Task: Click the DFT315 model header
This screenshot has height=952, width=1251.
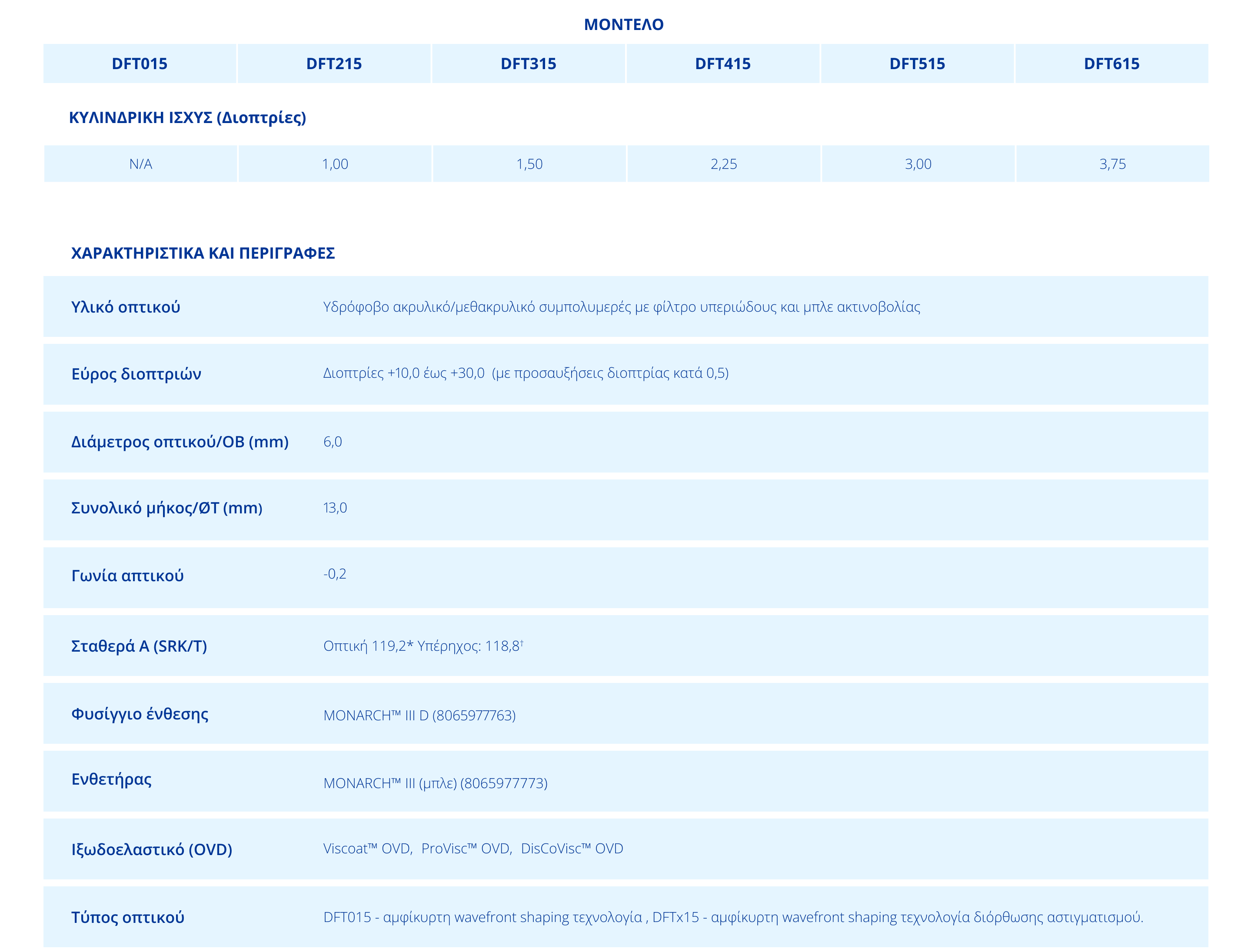Action: click(528, 63)
